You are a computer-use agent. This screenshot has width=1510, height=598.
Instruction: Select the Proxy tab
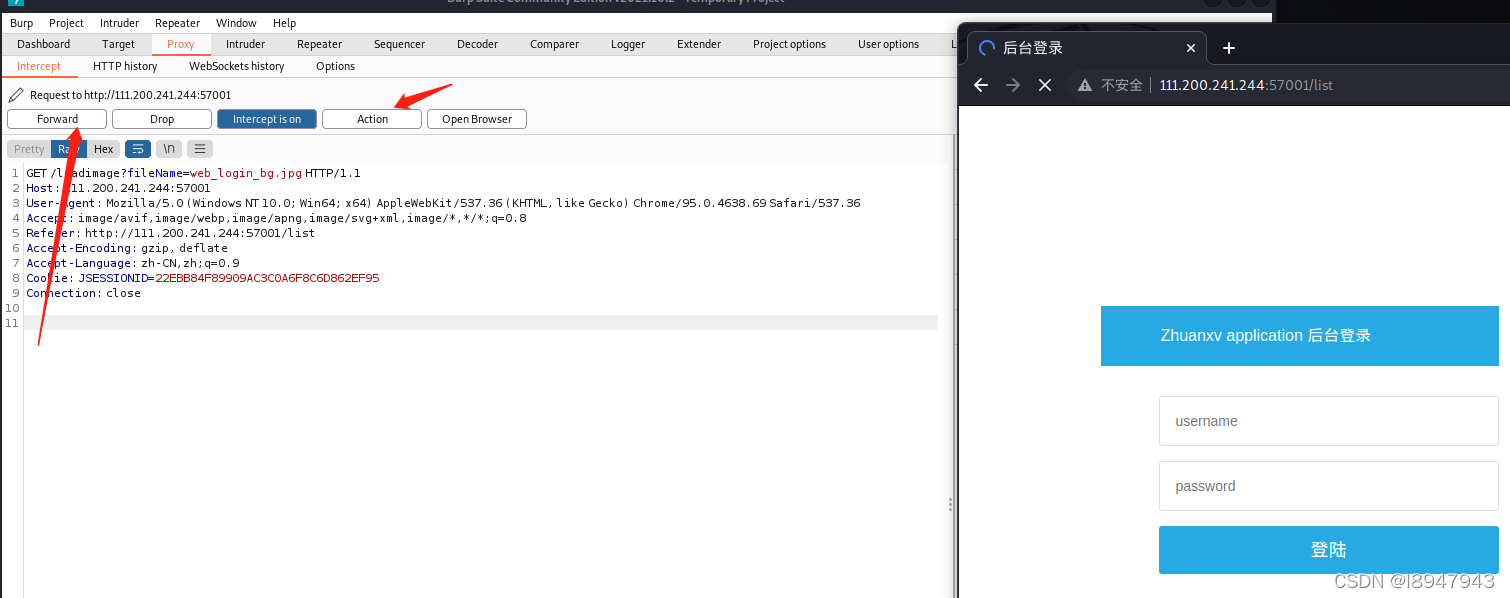181,44
